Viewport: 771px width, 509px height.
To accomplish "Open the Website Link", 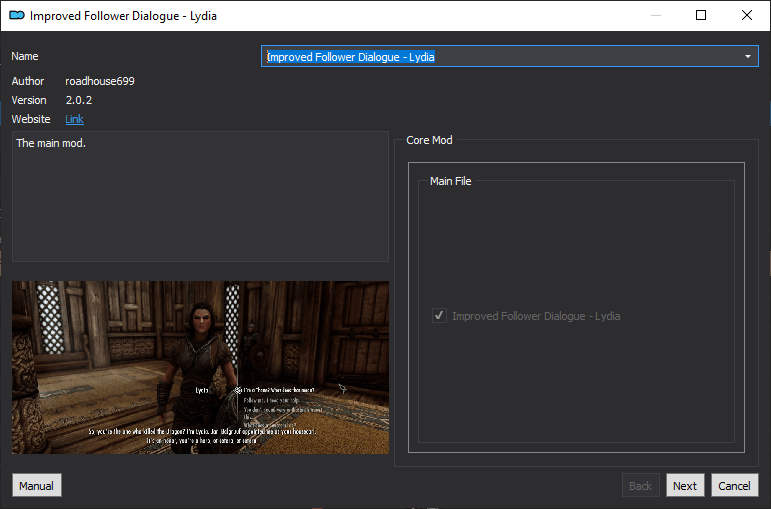I will (74, 119).
